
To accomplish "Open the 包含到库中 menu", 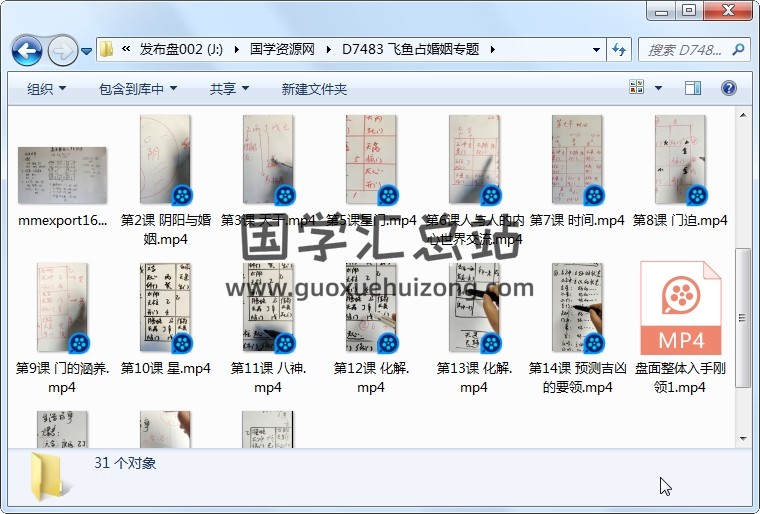I will pyautogui.click(x=138, y=89).
